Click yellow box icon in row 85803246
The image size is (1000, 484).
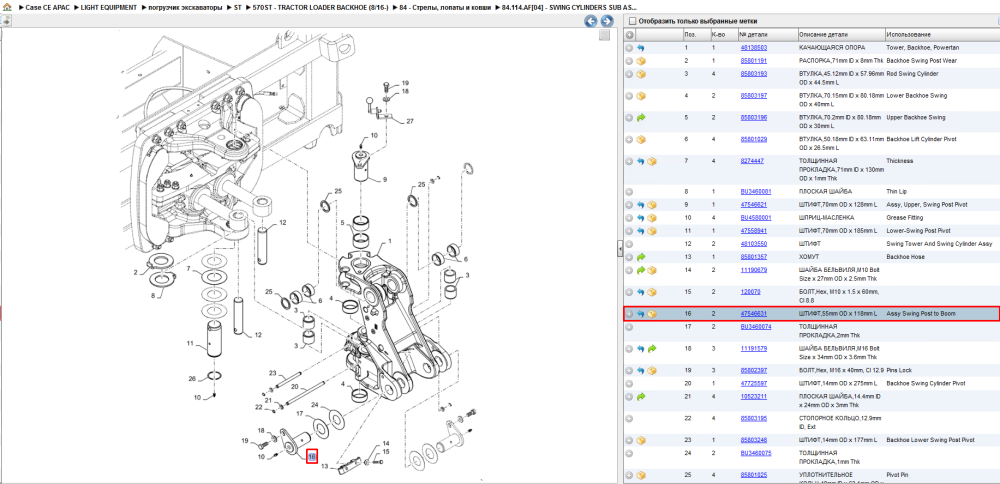641,440
